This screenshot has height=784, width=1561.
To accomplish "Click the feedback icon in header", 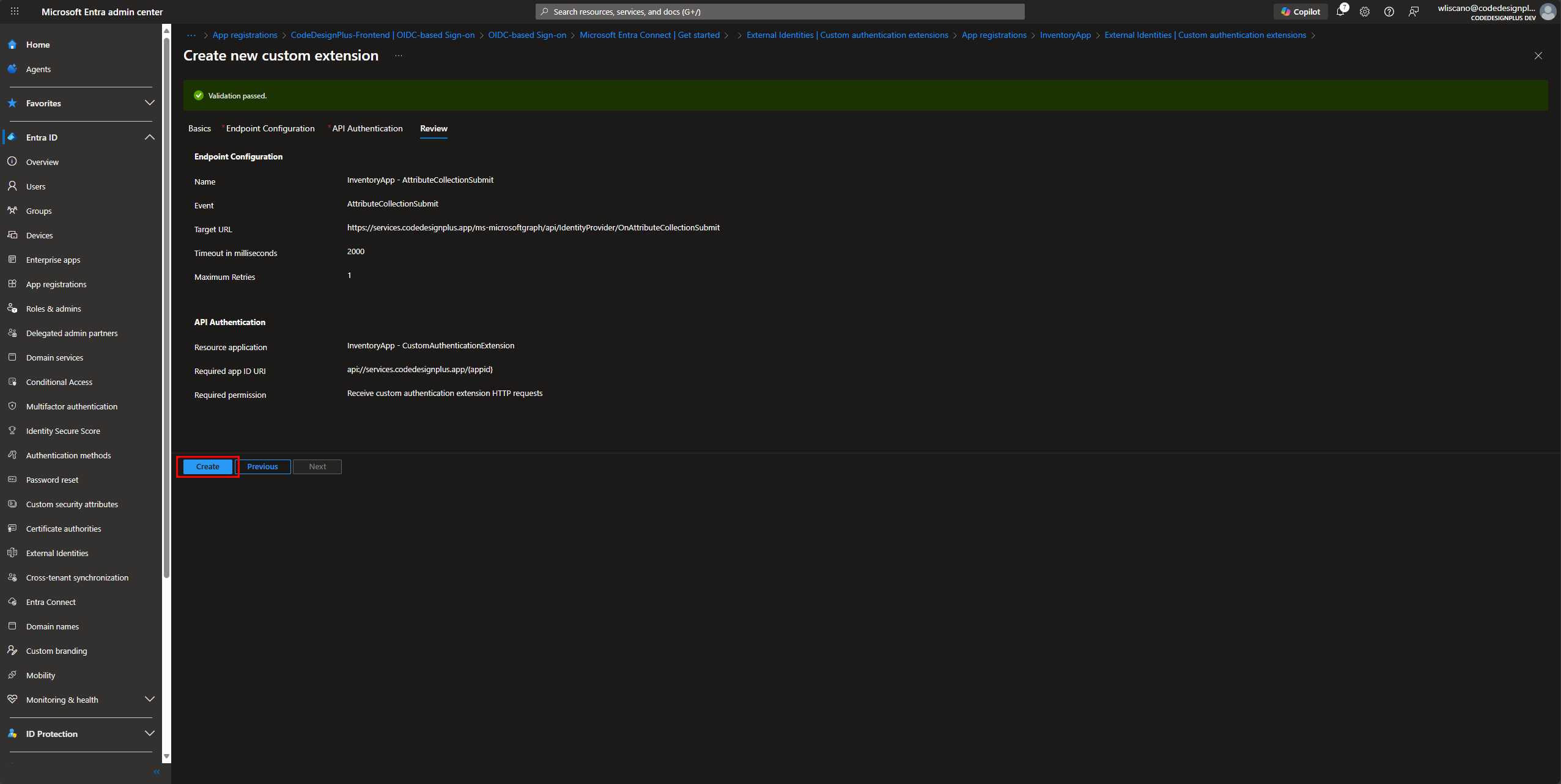I will [1413, 12].
